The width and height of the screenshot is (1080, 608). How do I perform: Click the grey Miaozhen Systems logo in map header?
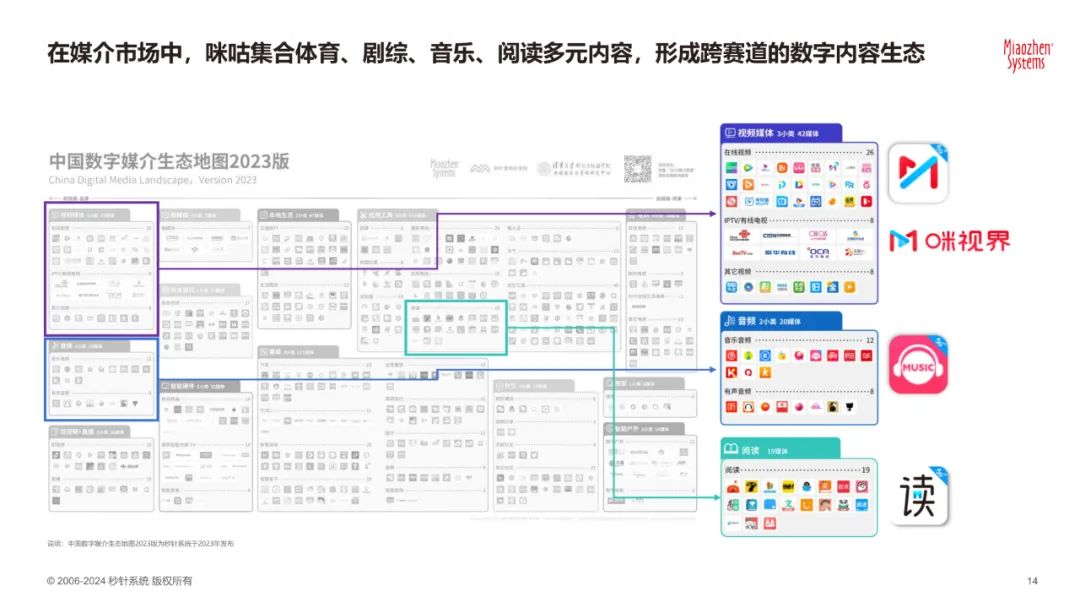444,169
